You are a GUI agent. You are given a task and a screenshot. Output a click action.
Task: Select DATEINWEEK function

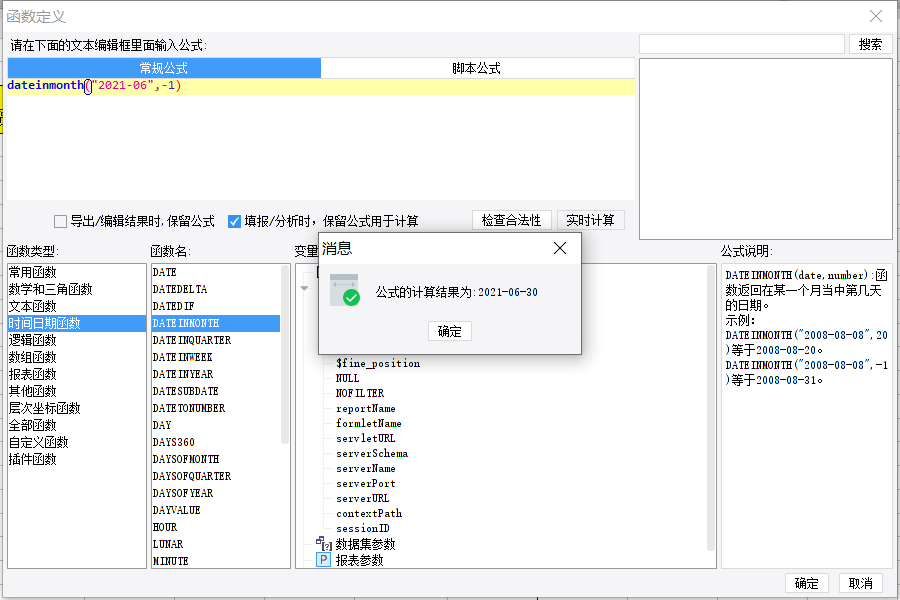tap(216, 357)
